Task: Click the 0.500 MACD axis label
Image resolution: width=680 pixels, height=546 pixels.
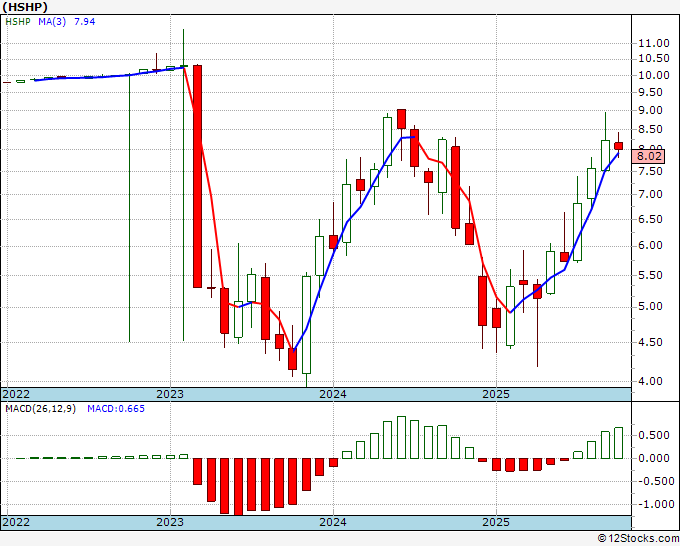Action: [654, 435]
